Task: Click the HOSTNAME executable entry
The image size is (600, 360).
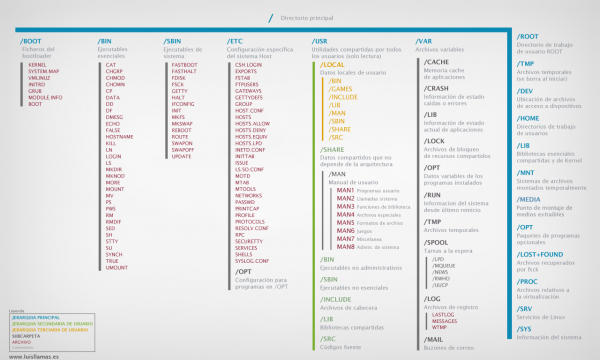Action: pyautogui.click(x=119, y=137)
